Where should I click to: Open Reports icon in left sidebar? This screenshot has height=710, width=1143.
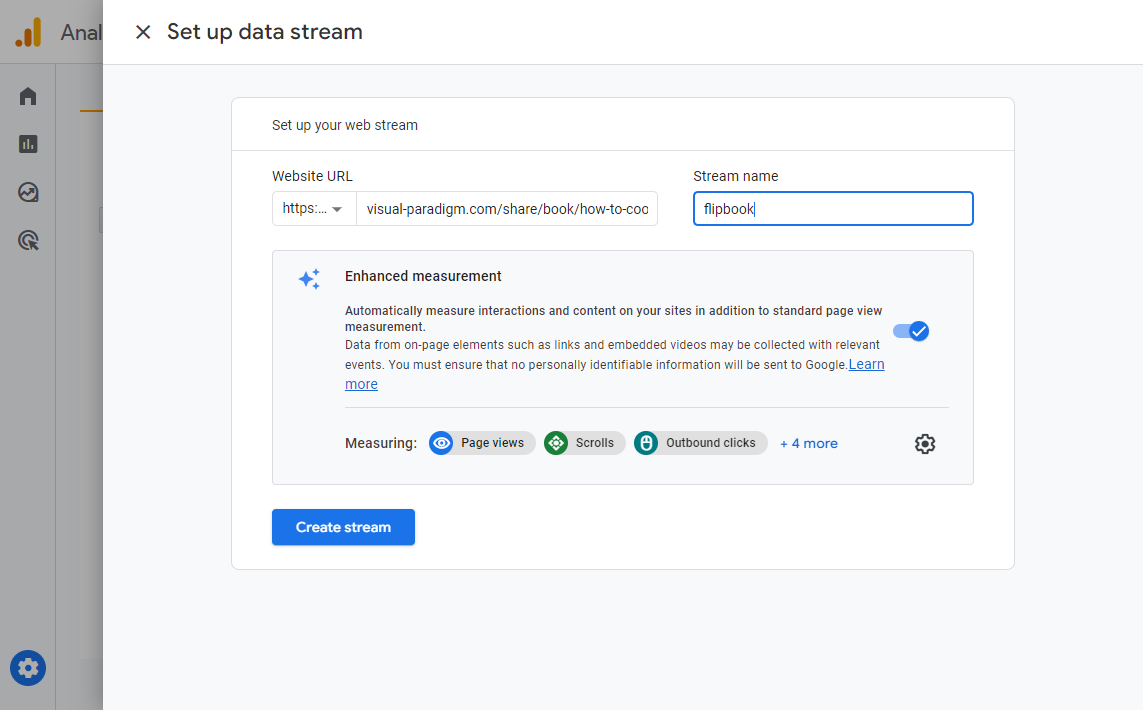coord(28,144)
